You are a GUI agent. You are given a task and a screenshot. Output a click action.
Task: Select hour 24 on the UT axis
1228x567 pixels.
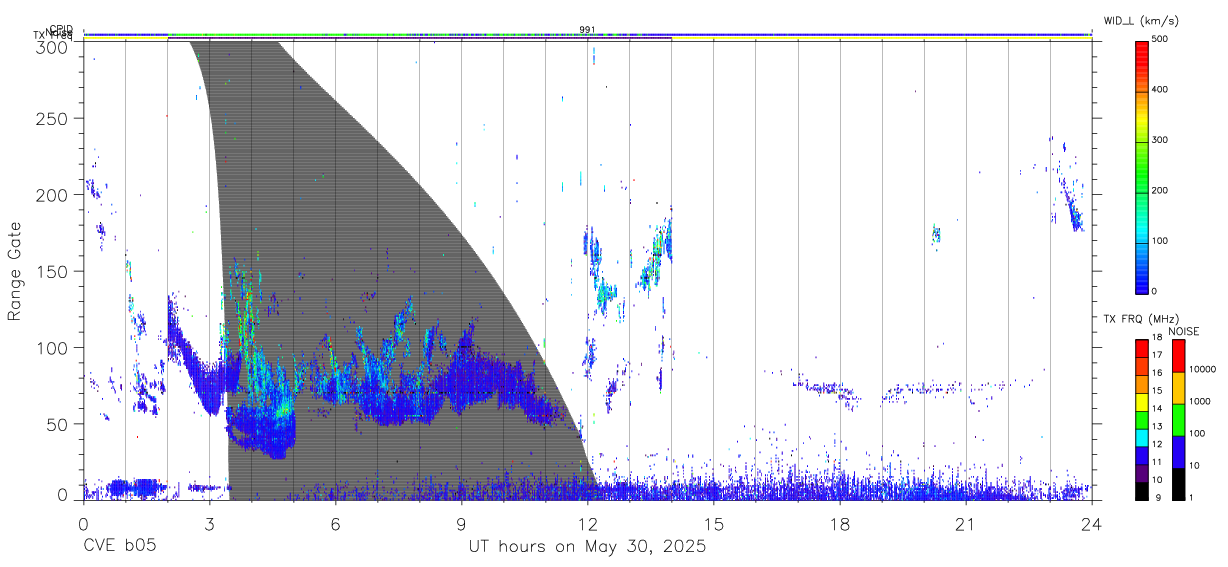[x=1091, y=524]
